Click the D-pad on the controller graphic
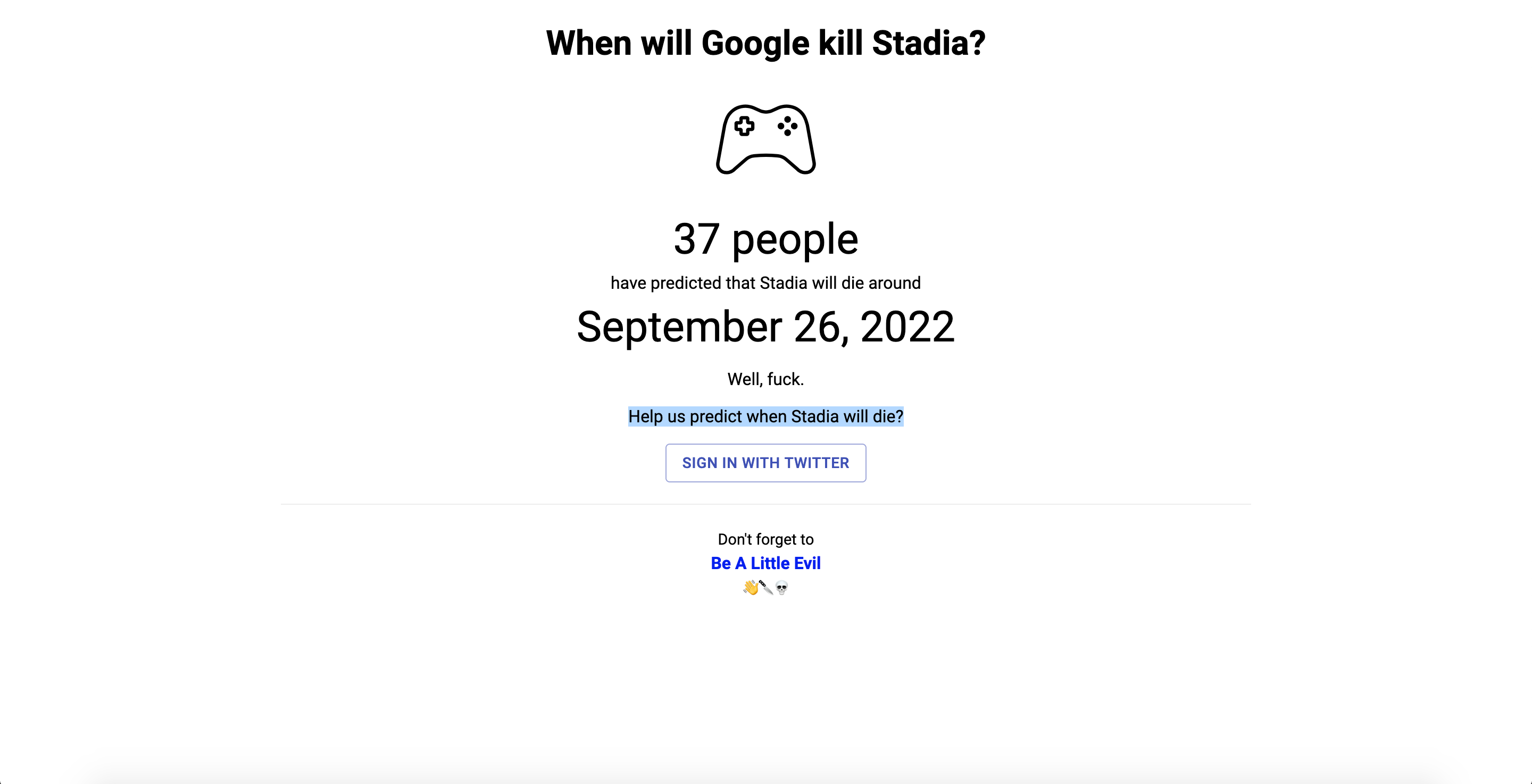This screenshot has width=1532, height=784. pos(745,127)
